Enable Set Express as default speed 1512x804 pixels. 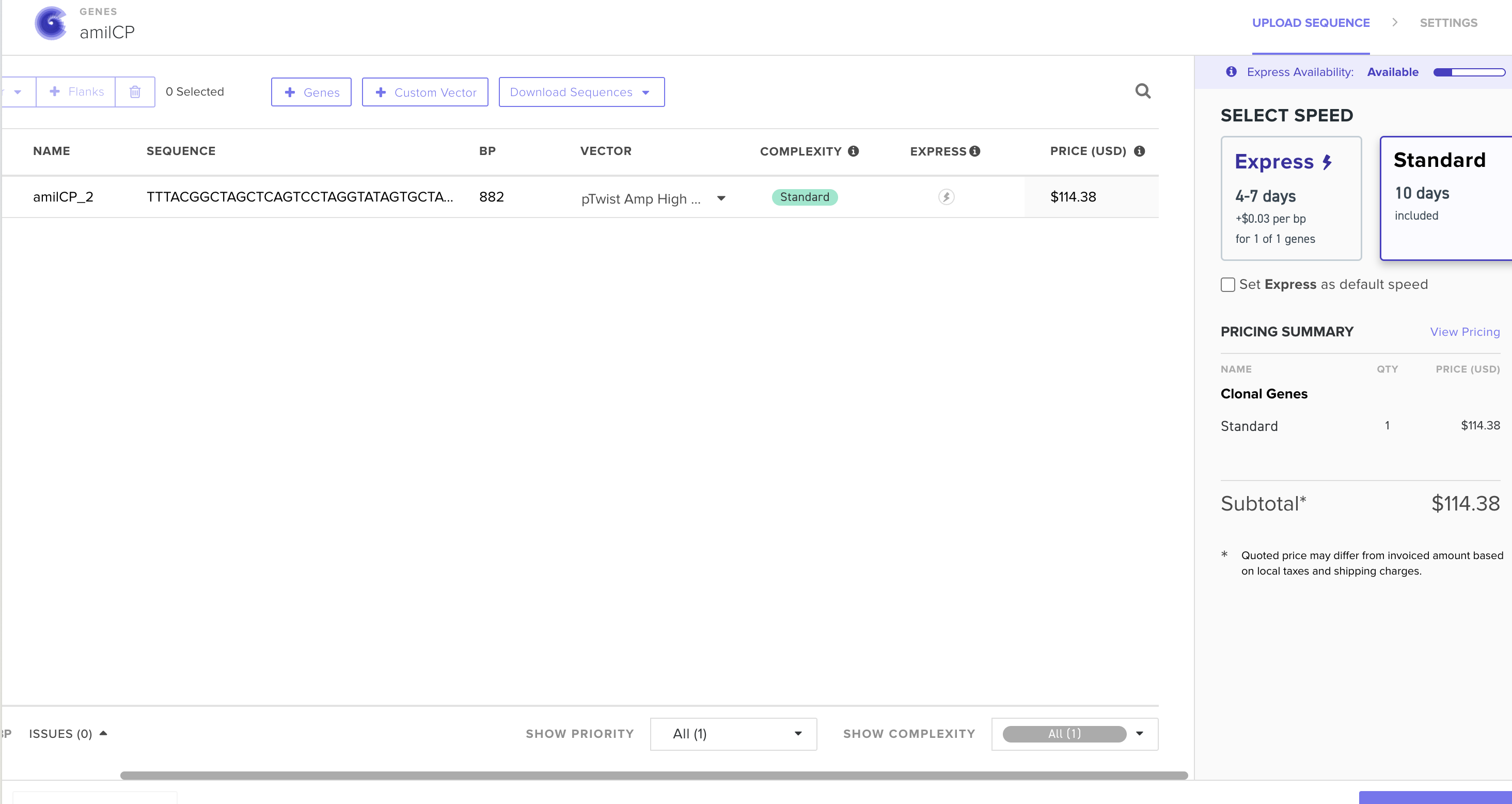tap(1228, 284)
